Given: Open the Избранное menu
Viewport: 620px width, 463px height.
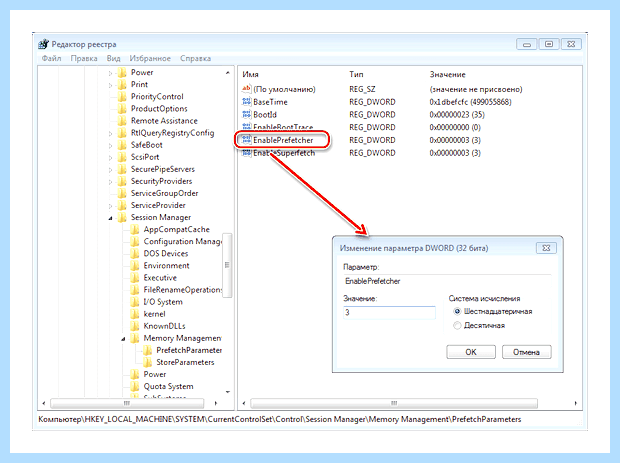Looking at the screenshot, I should click(150, 58).
